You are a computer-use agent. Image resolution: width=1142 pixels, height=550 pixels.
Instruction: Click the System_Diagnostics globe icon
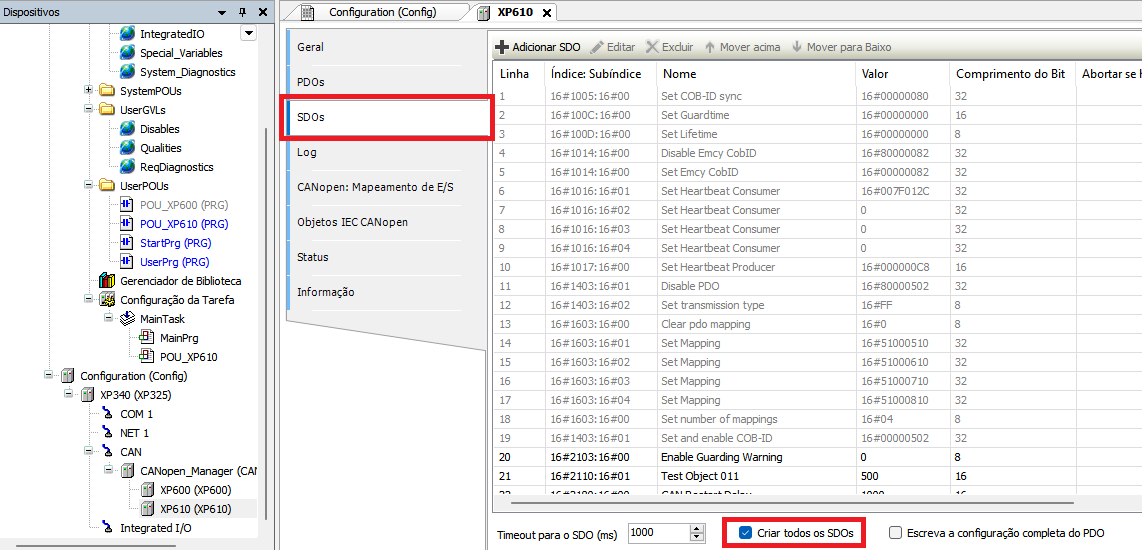tap(127, 72)
